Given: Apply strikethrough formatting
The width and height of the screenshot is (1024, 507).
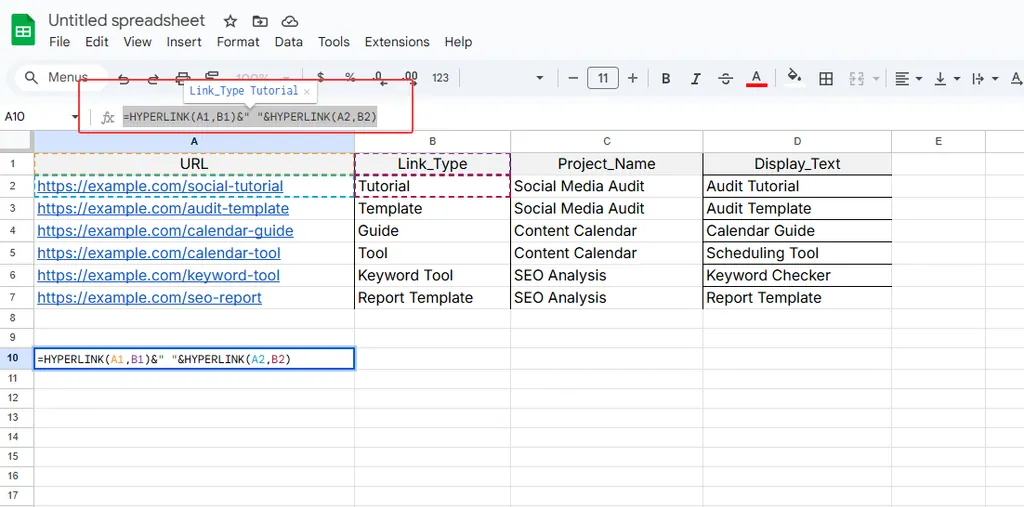Looking at the screenshot, I should click(726, 78).
